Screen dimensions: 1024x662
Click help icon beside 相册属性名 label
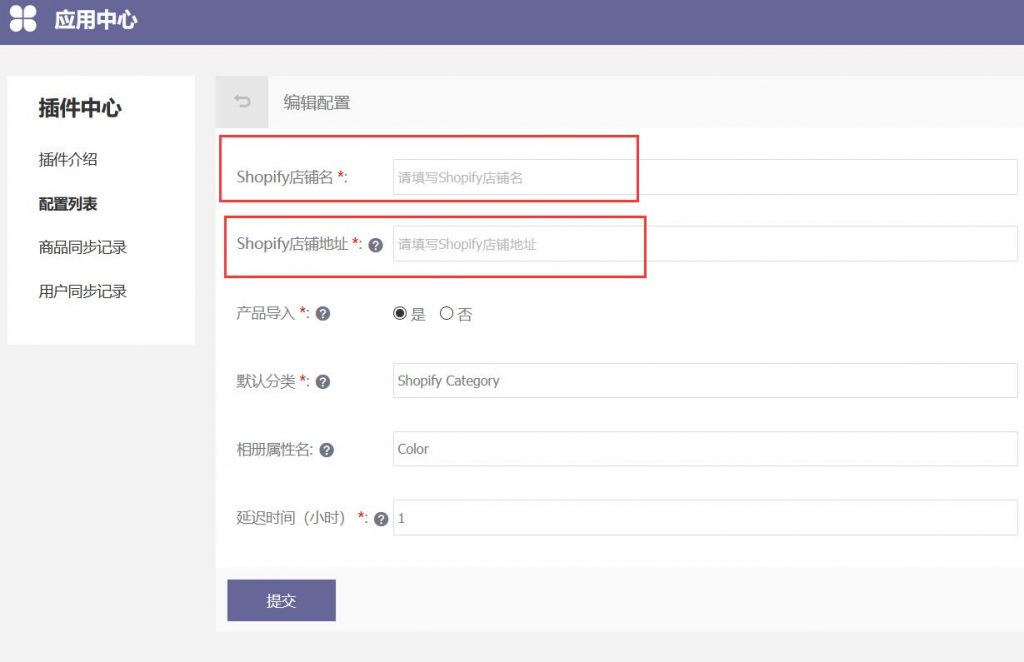326,450
